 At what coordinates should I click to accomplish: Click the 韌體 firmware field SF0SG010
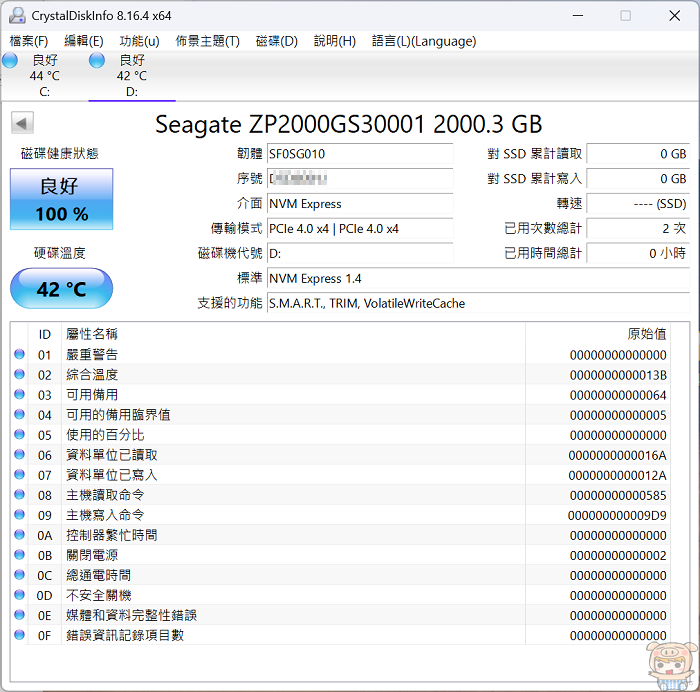[358, 154]
